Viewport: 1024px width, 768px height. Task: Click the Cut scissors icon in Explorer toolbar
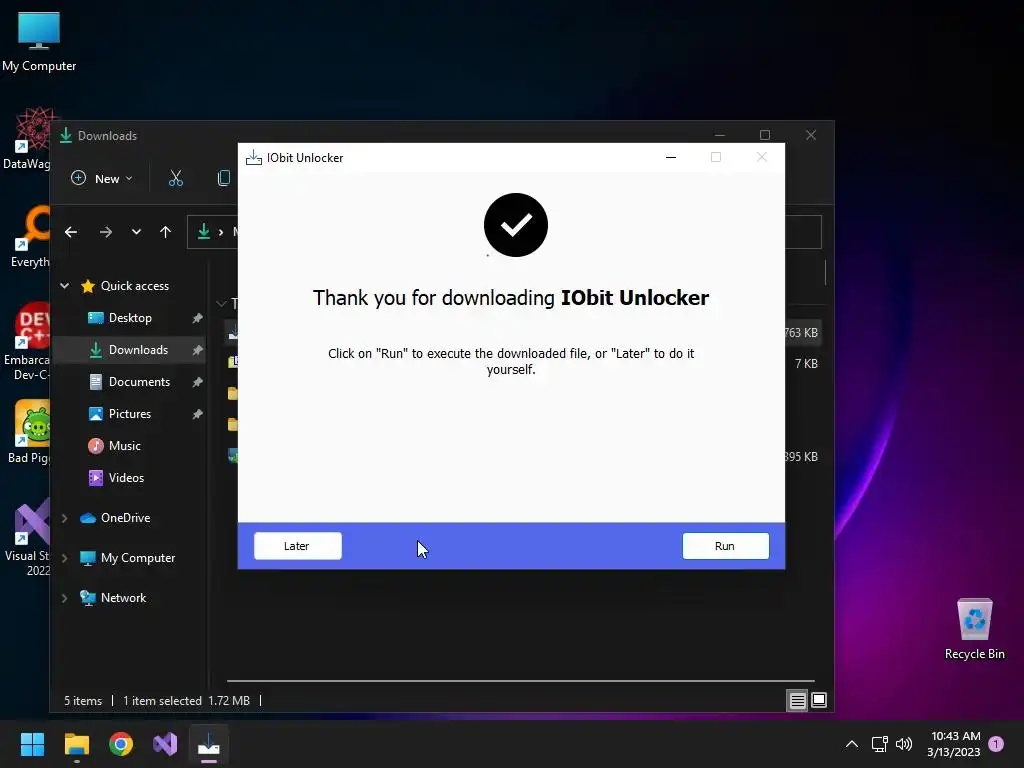point(176,178)
